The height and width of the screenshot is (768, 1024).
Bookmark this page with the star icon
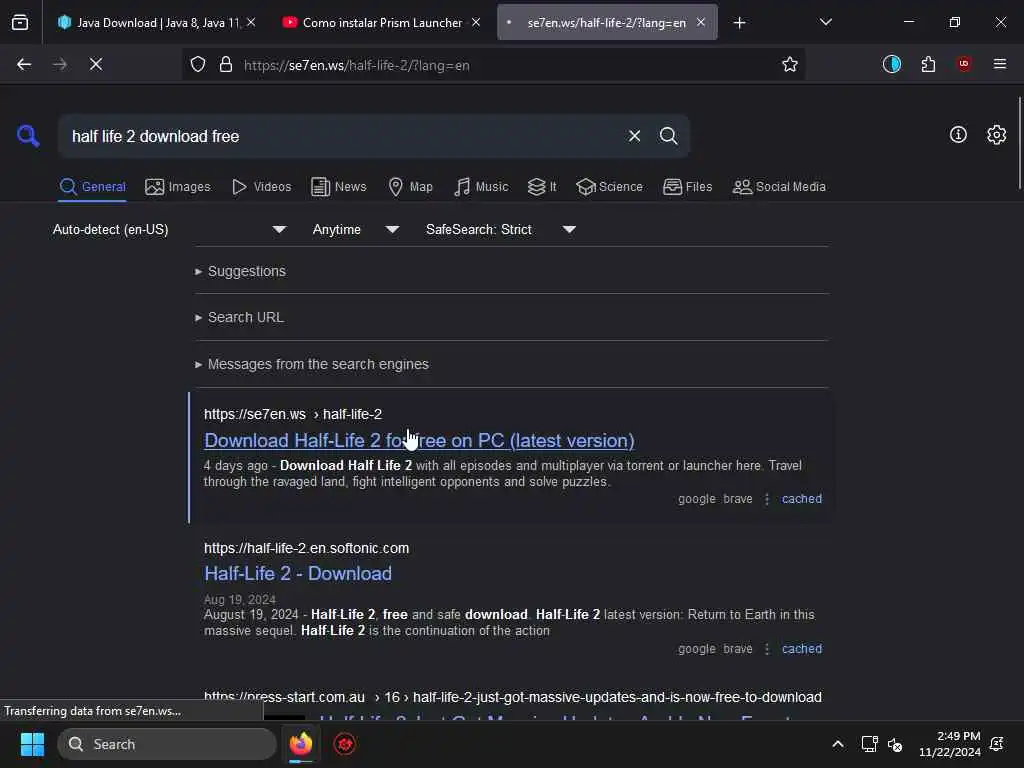(x=790, y=65)
